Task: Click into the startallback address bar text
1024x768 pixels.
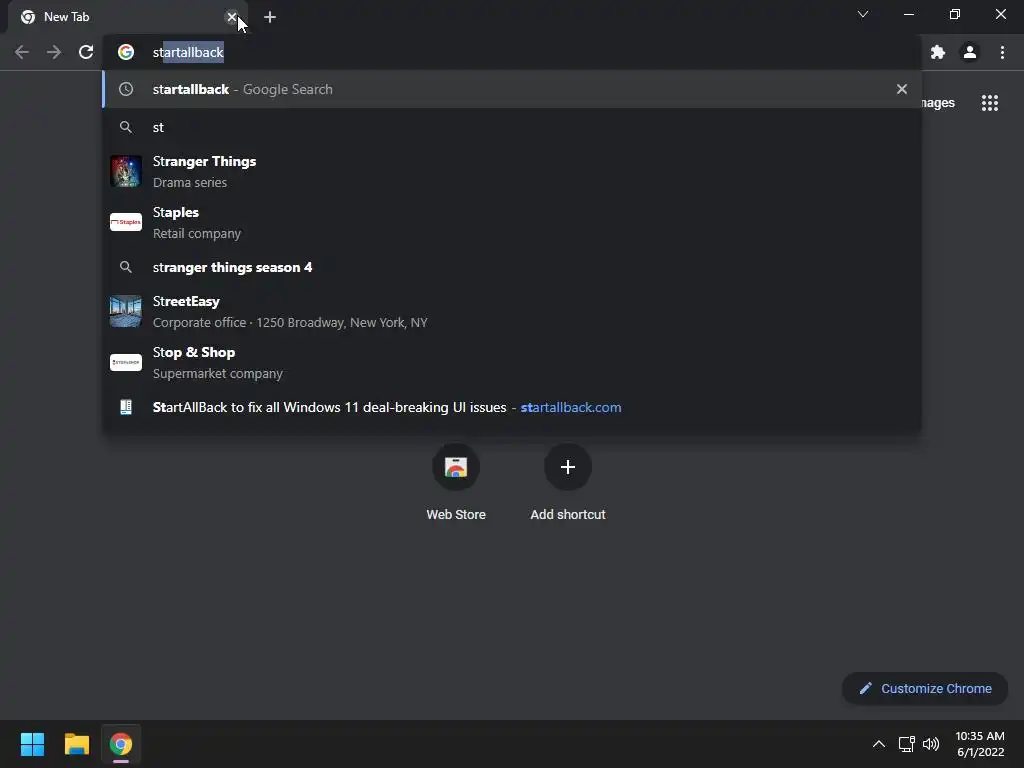Action: coord(188,52)
